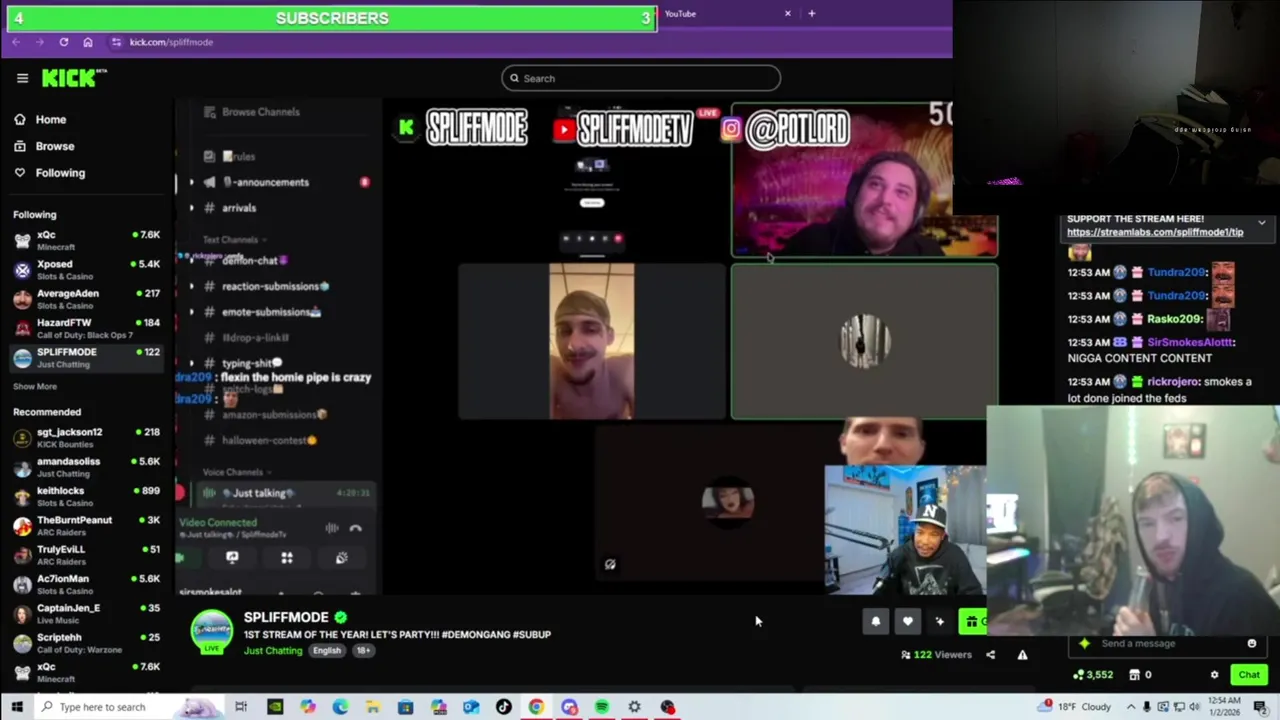Screen dimensions: 1280x720
Task: Click the browser back arrow
Action: tap(16, 42)
